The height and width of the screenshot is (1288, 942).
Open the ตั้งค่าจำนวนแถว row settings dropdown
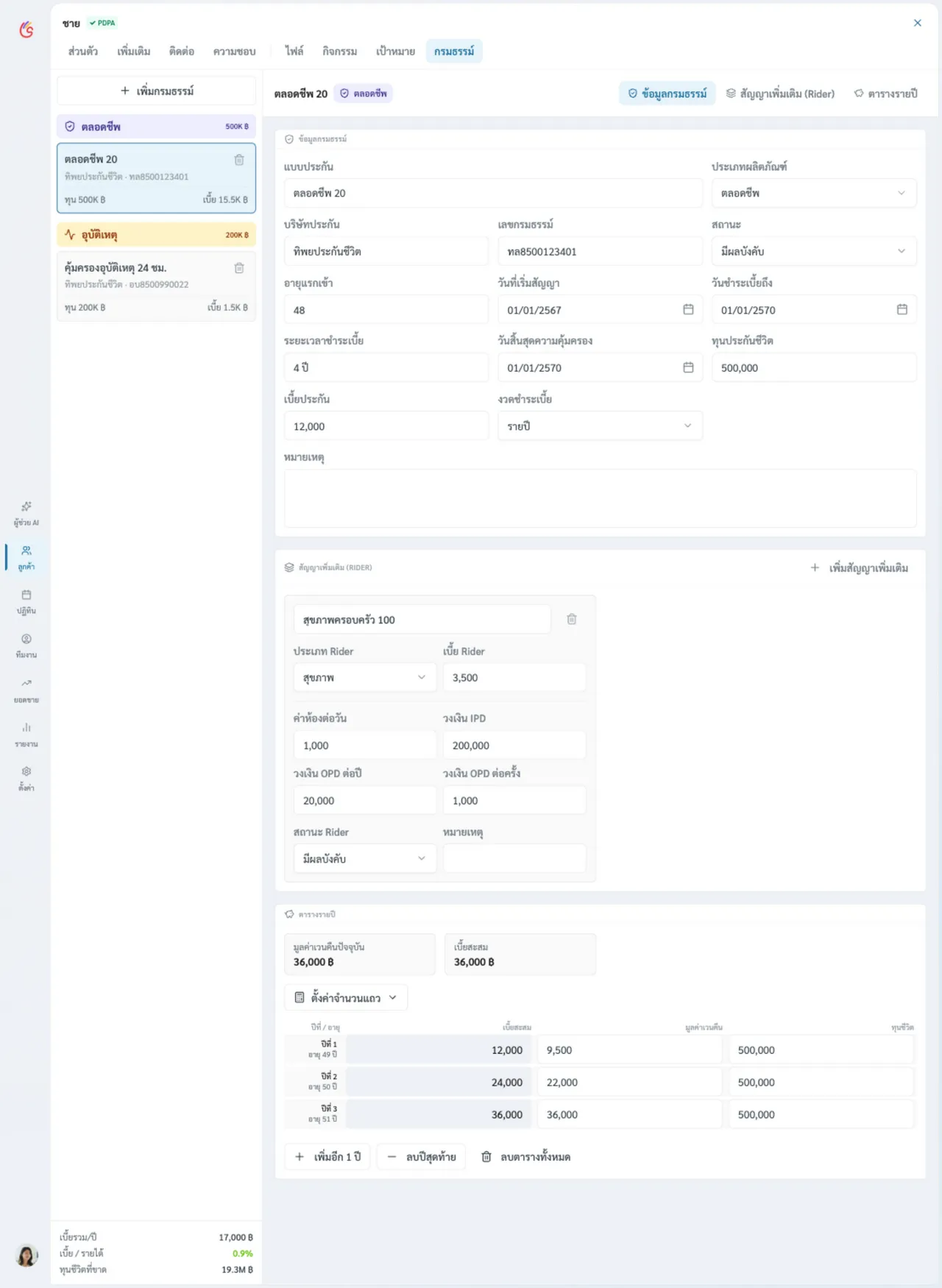pyautogui.click(x=346, y=997)
